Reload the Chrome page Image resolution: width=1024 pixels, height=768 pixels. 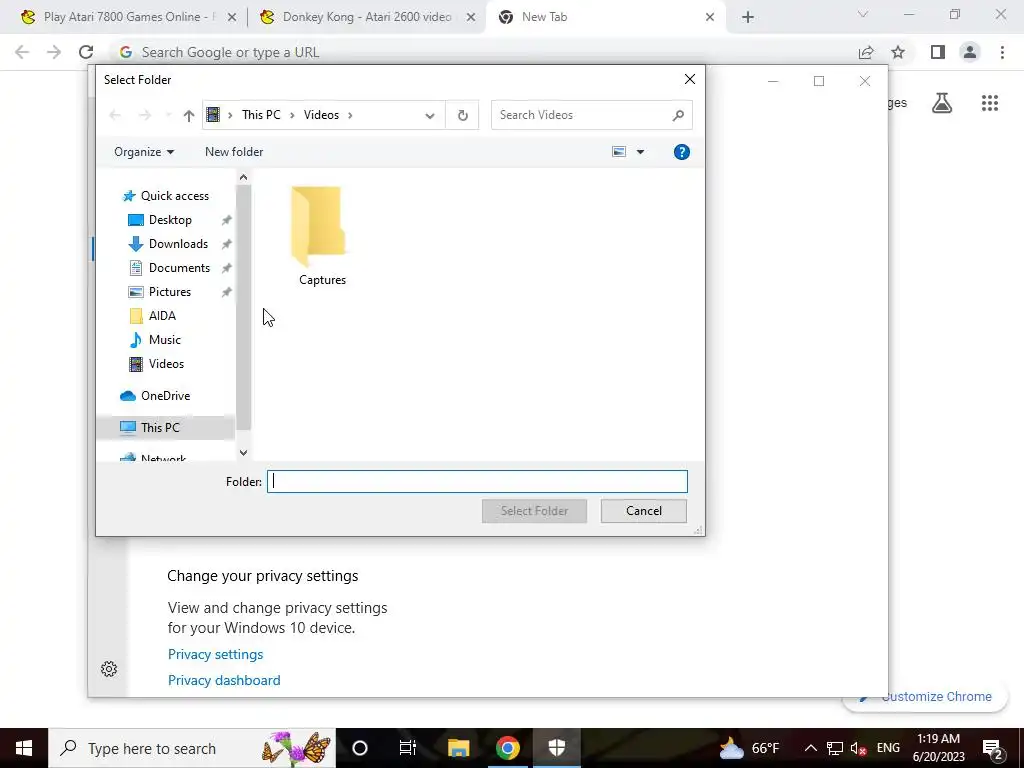[86, 52]
